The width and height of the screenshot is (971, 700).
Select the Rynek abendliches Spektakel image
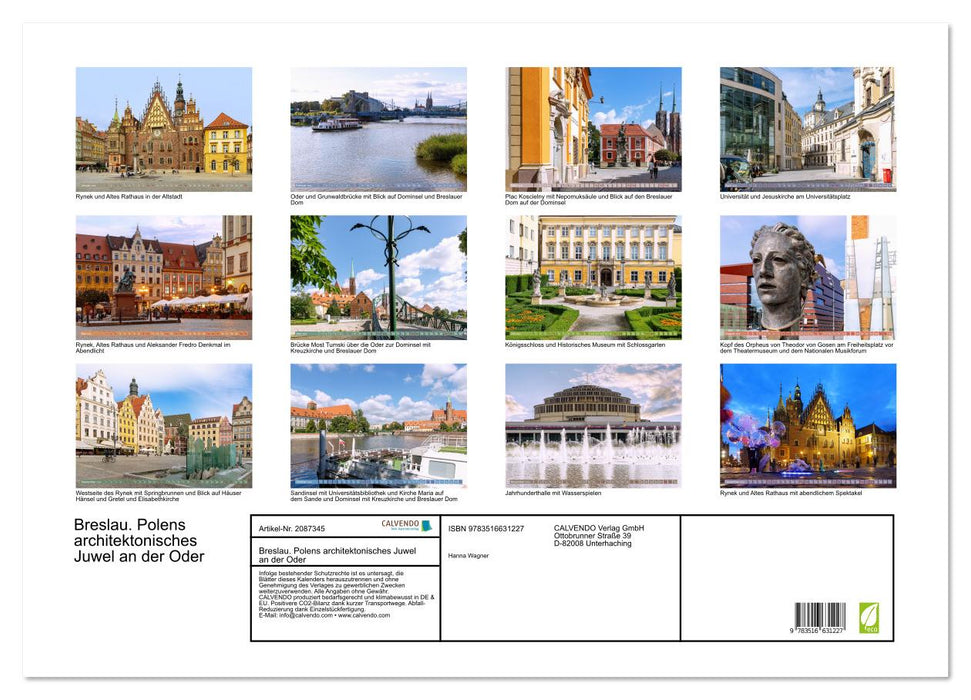(x=812, y=425)
